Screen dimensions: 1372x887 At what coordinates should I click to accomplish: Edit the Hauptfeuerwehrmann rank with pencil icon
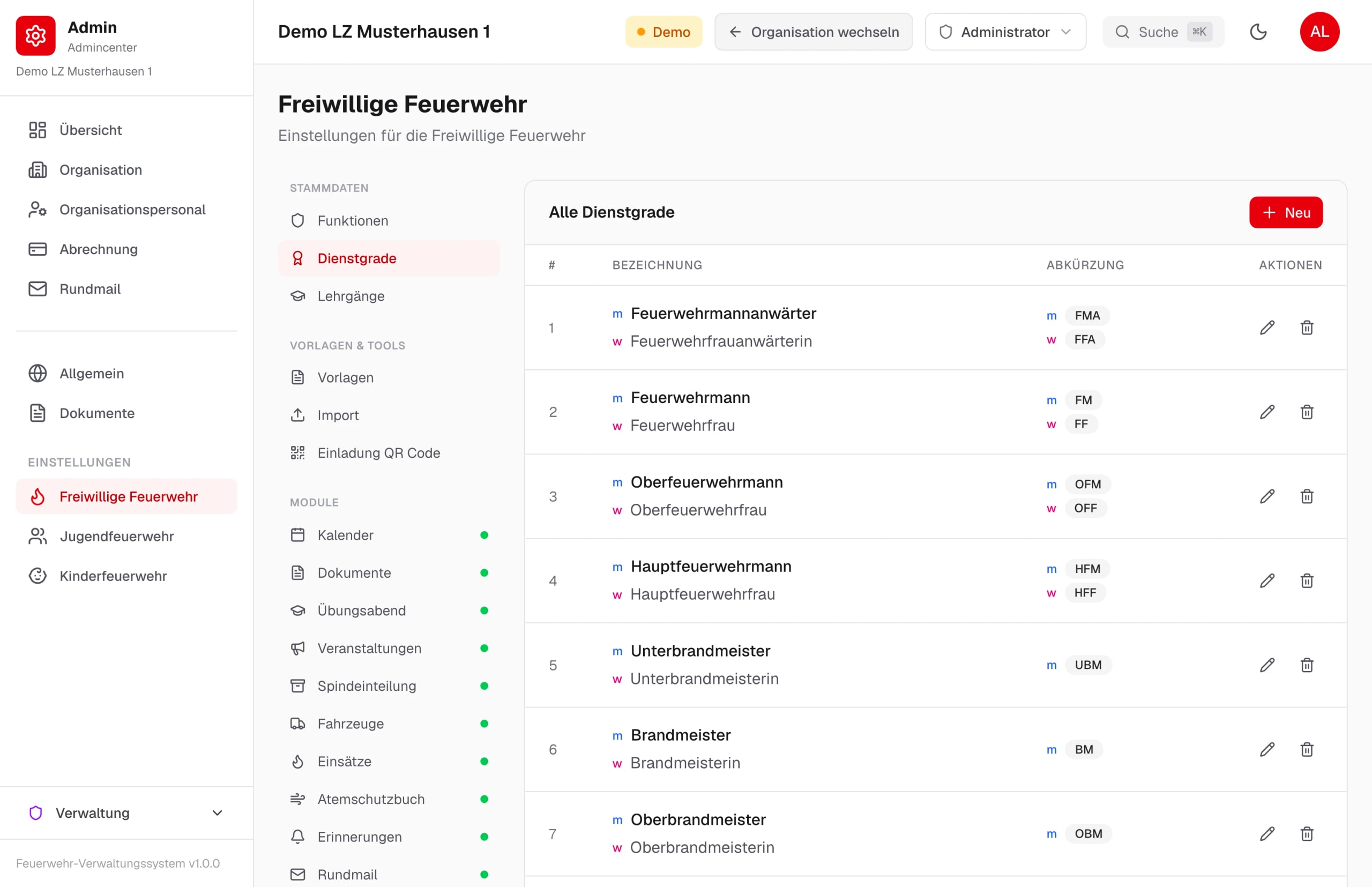[x=1266, y=580]
